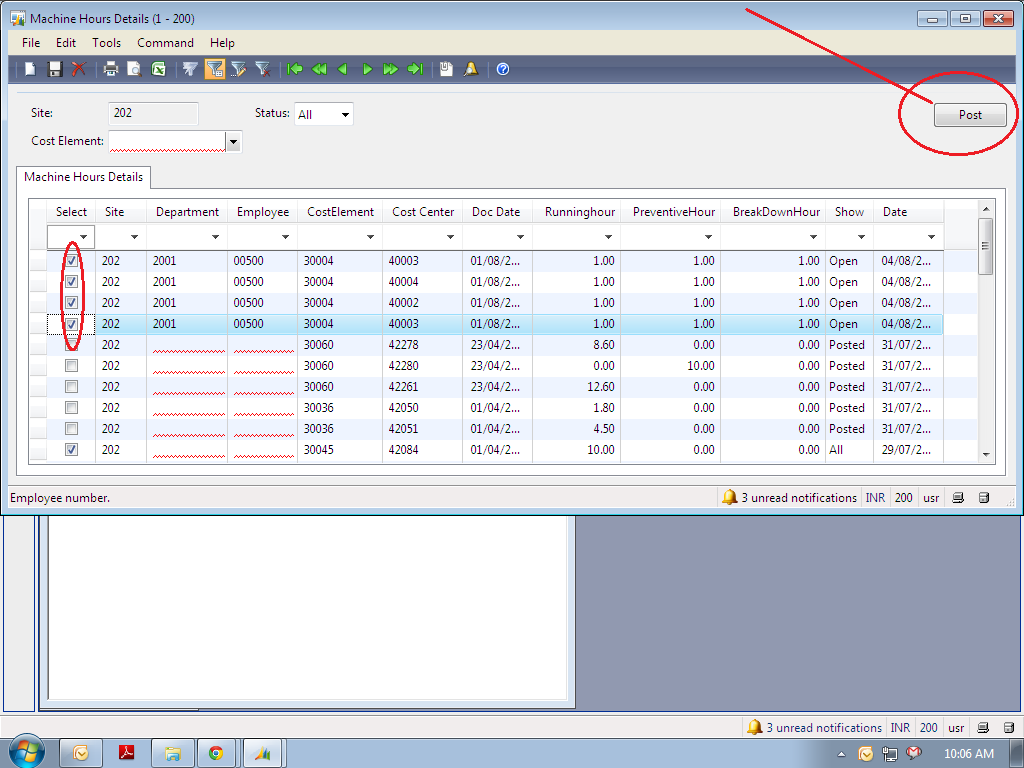This screenshot has width=1024, height=768.
Task: Open Cost Center column filter dropdown
Action: click(450, 236)
